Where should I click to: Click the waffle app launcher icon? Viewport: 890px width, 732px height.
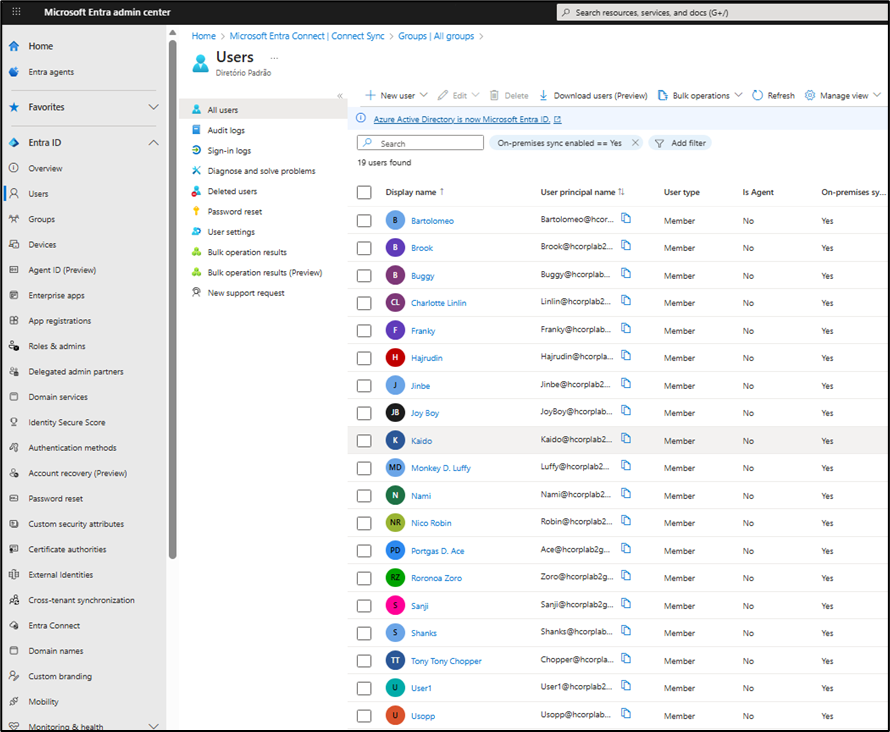point(14,12)
